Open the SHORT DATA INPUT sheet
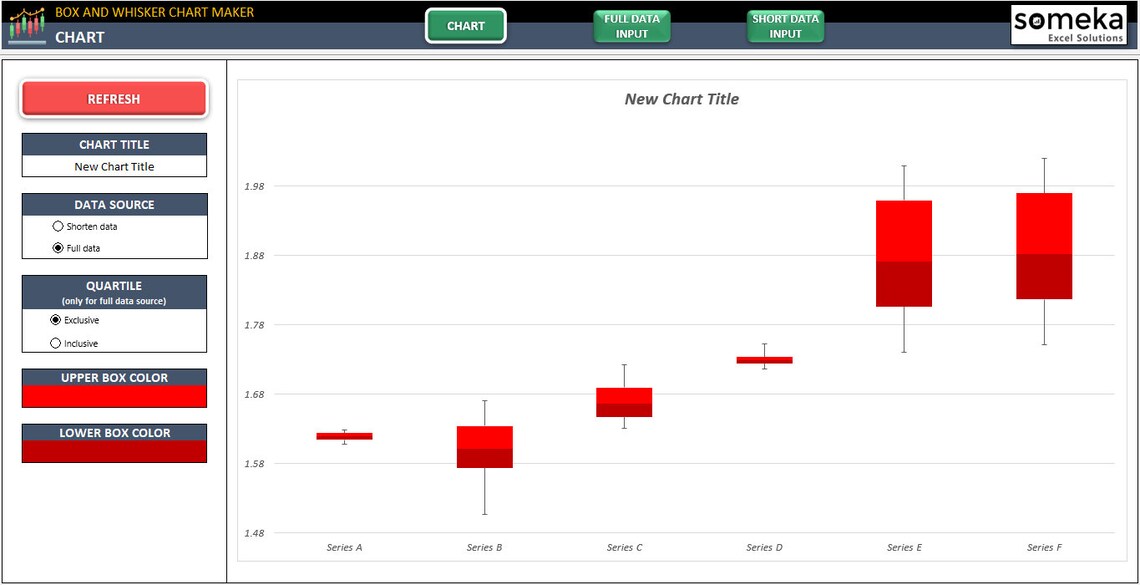Viewport: 1140px width, 585px height. pos(785,24)
